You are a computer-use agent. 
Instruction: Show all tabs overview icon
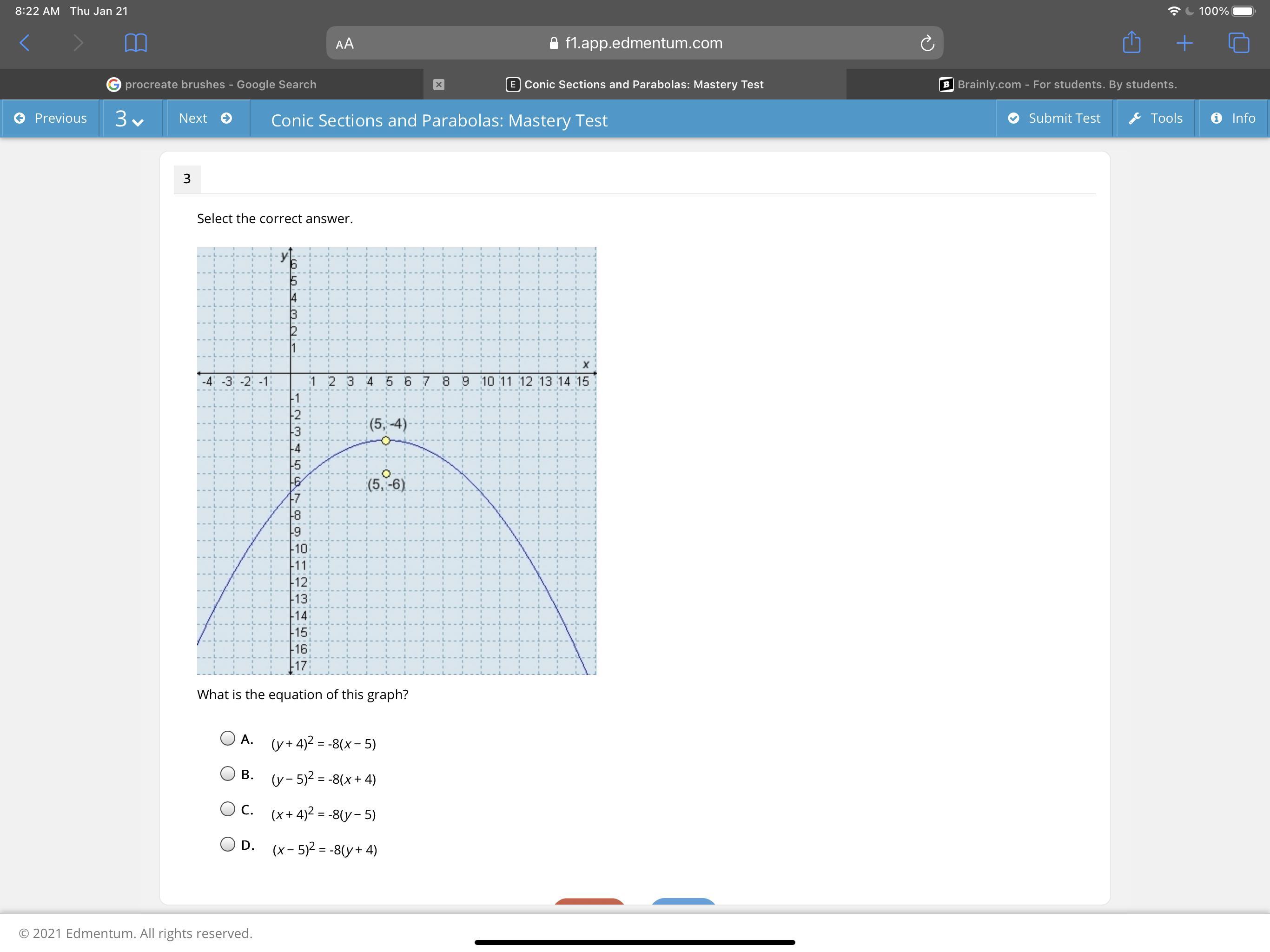tap(1238, 42)
